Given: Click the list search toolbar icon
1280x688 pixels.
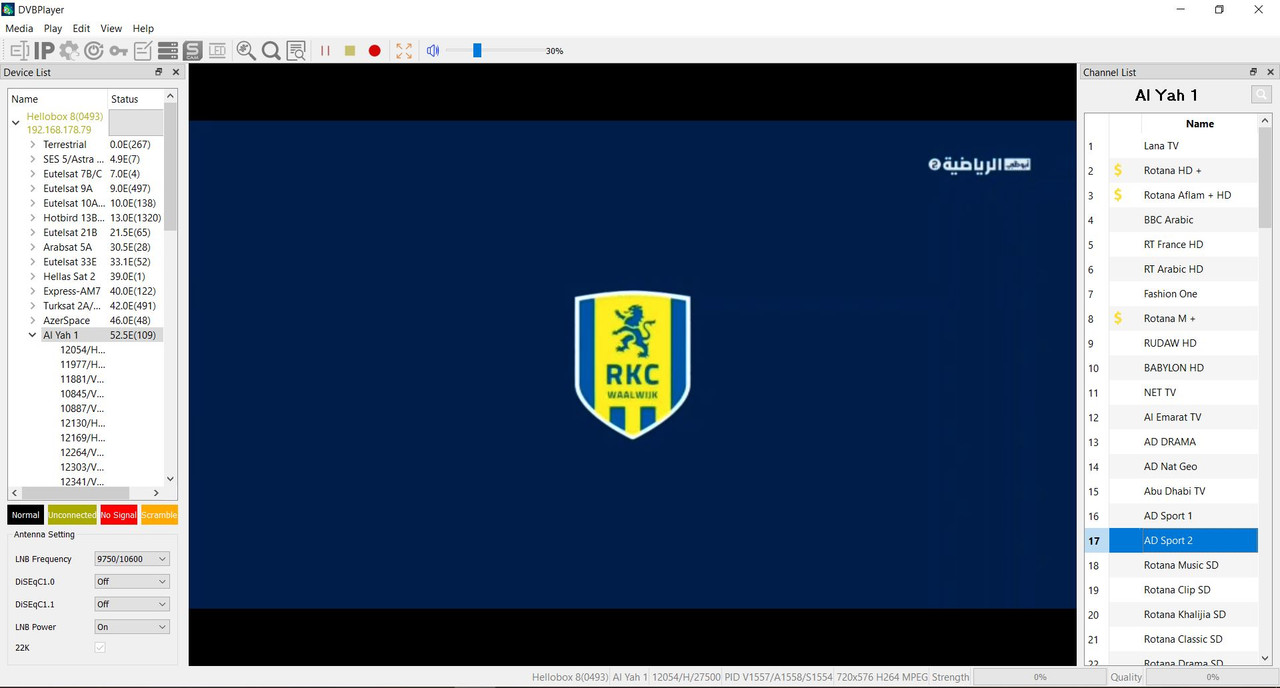Looking at the screenshot, I should (x=296, y=50).
